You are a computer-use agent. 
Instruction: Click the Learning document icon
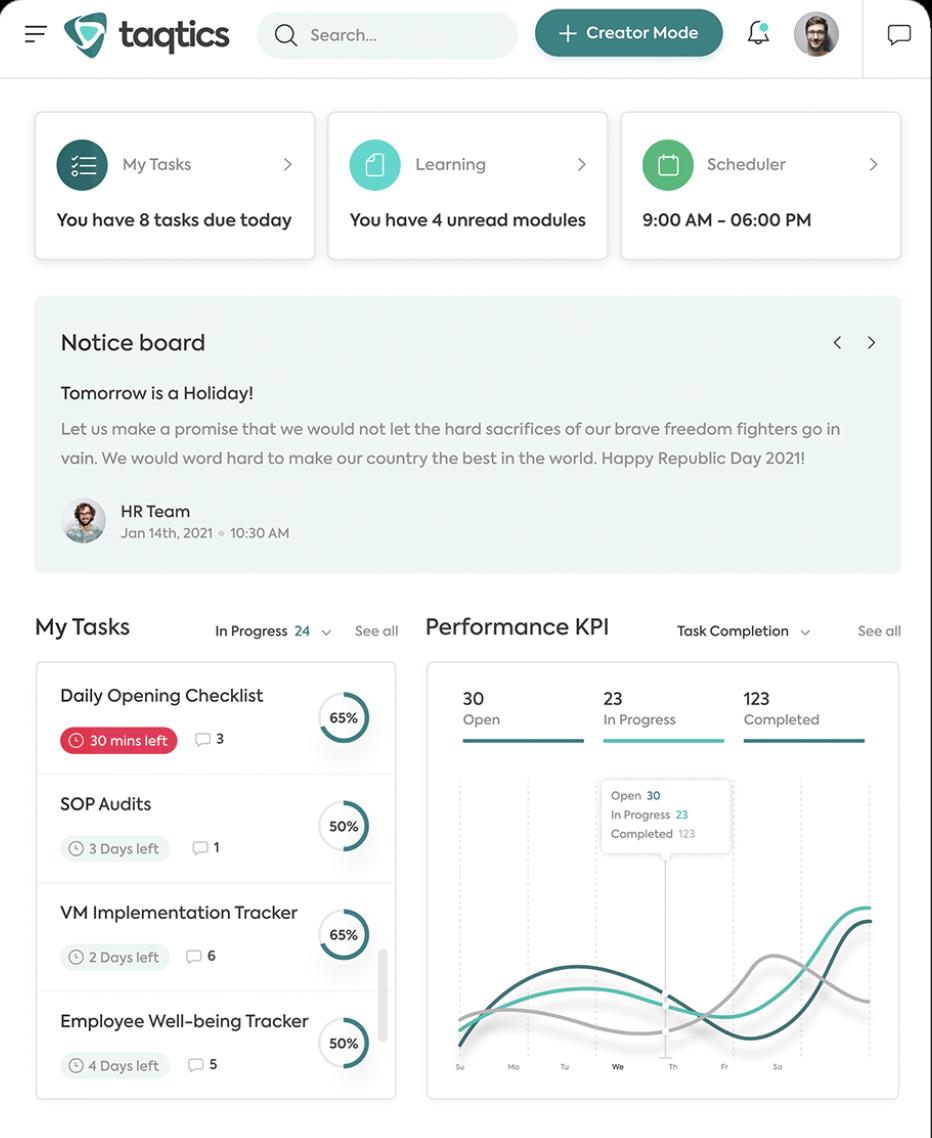click(375, 165)
